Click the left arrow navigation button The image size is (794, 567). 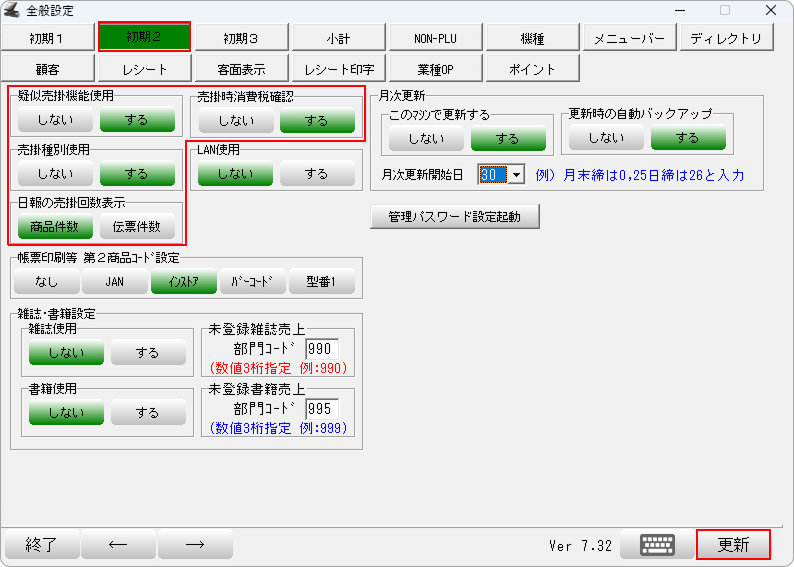click(119, 545)
